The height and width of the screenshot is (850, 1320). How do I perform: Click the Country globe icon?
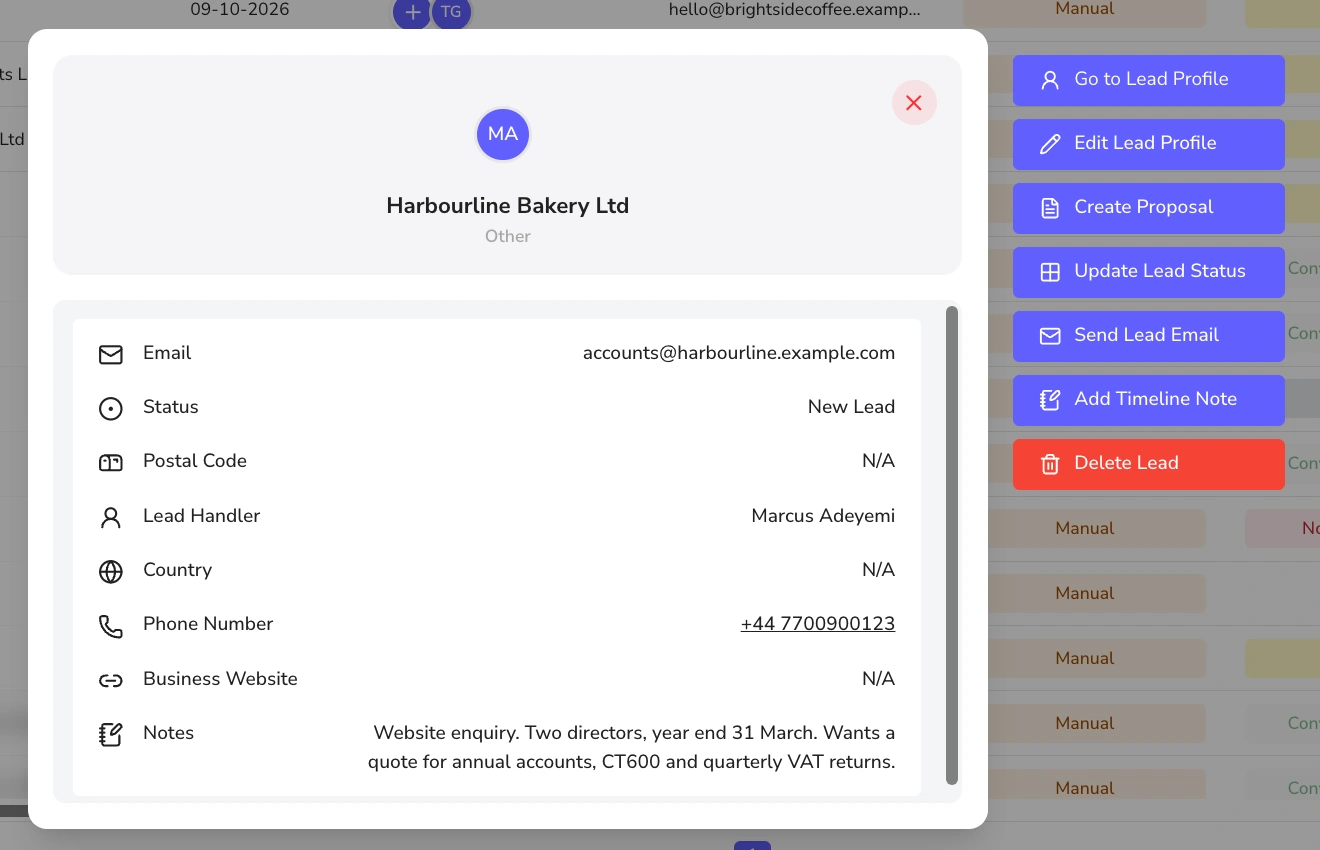[111, 571]
